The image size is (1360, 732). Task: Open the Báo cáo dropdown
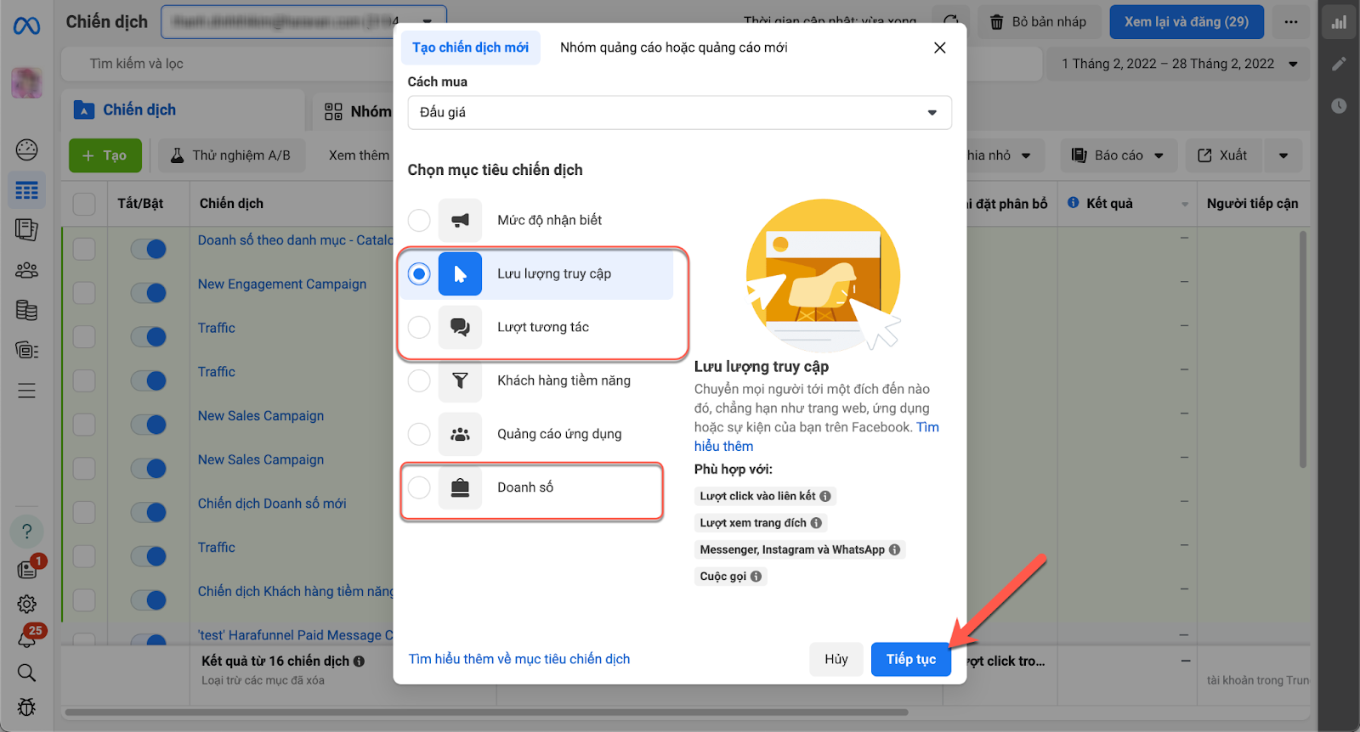(x=1118, y=156)
